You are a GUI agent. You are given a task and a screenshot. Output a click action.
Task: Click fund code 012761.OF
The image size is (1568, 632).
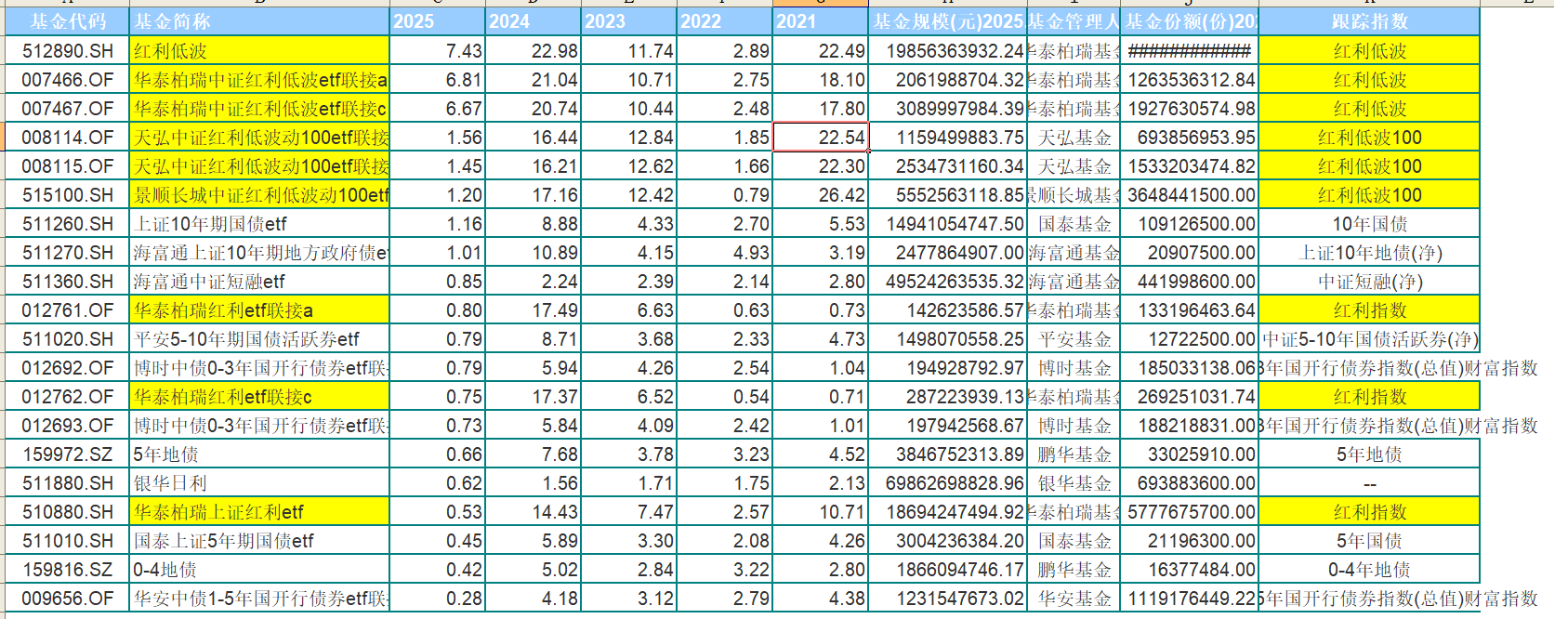[67, 310]
